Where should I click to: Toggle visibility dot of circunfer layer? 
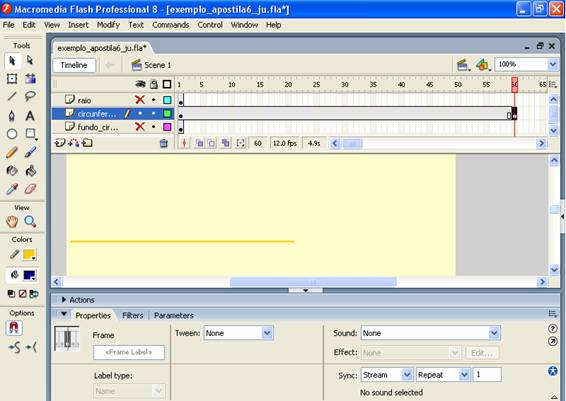point(140,113)
